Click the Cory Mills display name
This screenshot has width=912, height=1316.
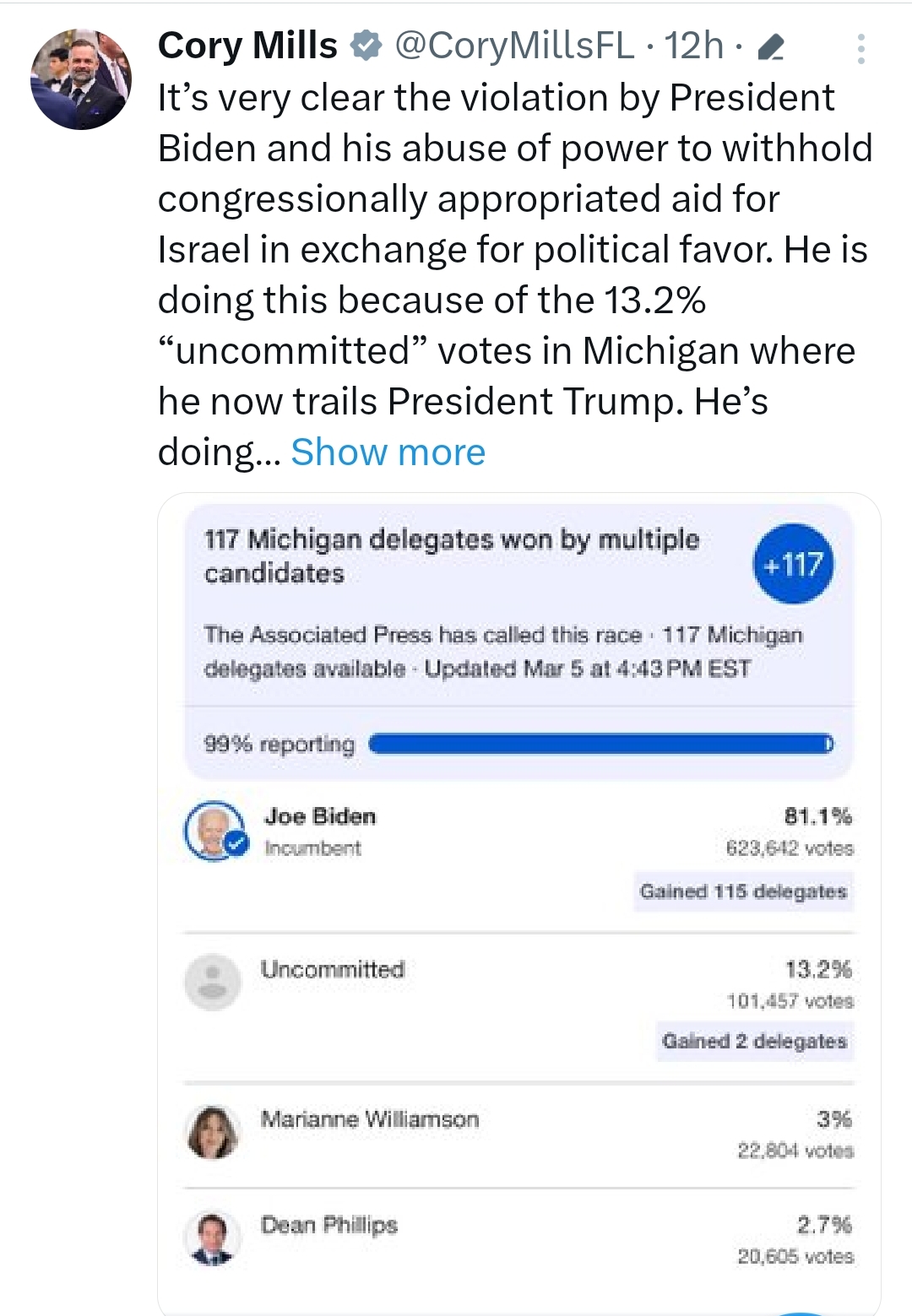point(247,46)
